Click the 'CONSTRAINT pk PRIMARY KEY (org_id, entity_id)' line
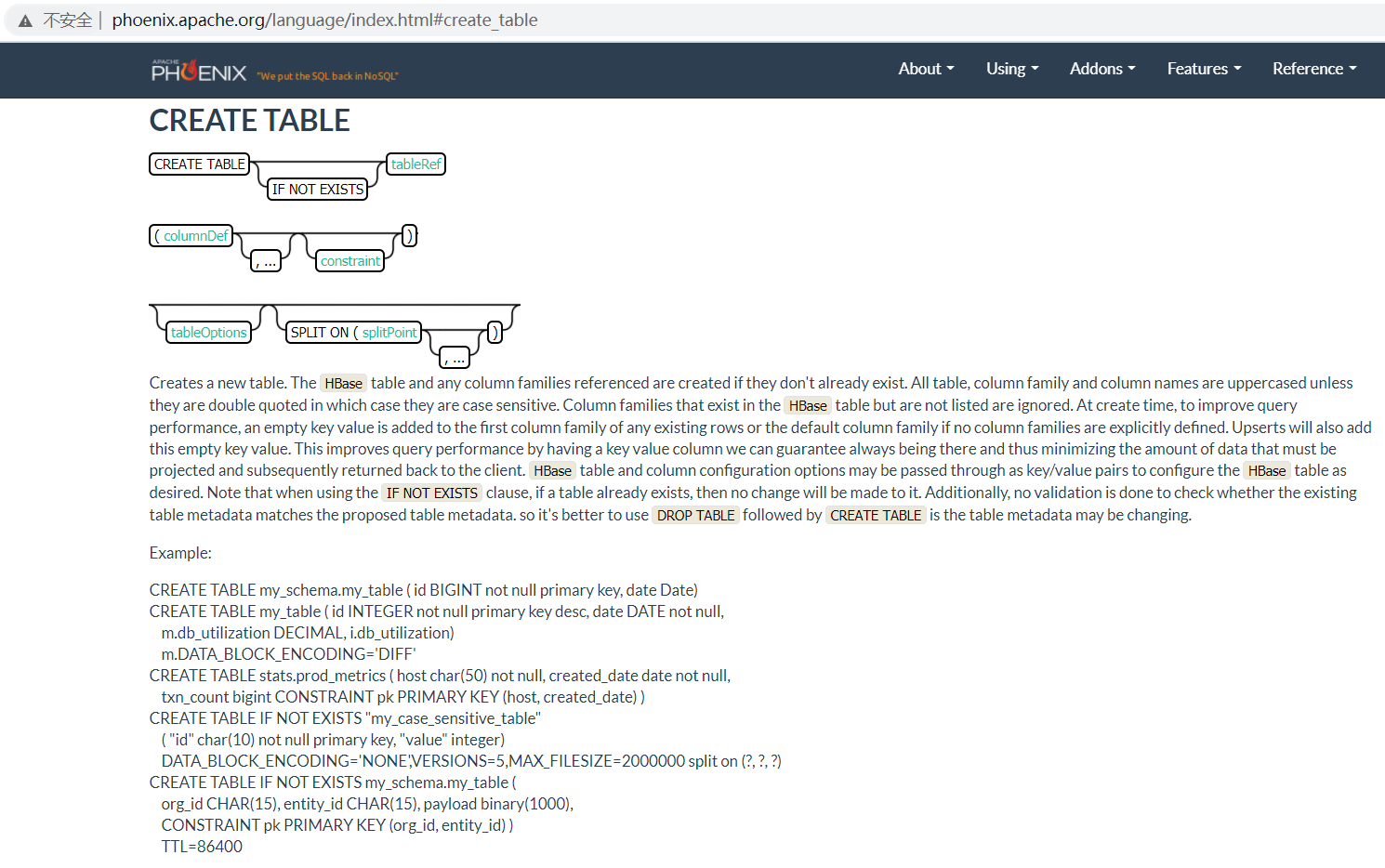The width and height of the screenshot is (1385, 868). click(x=337, y=825)
